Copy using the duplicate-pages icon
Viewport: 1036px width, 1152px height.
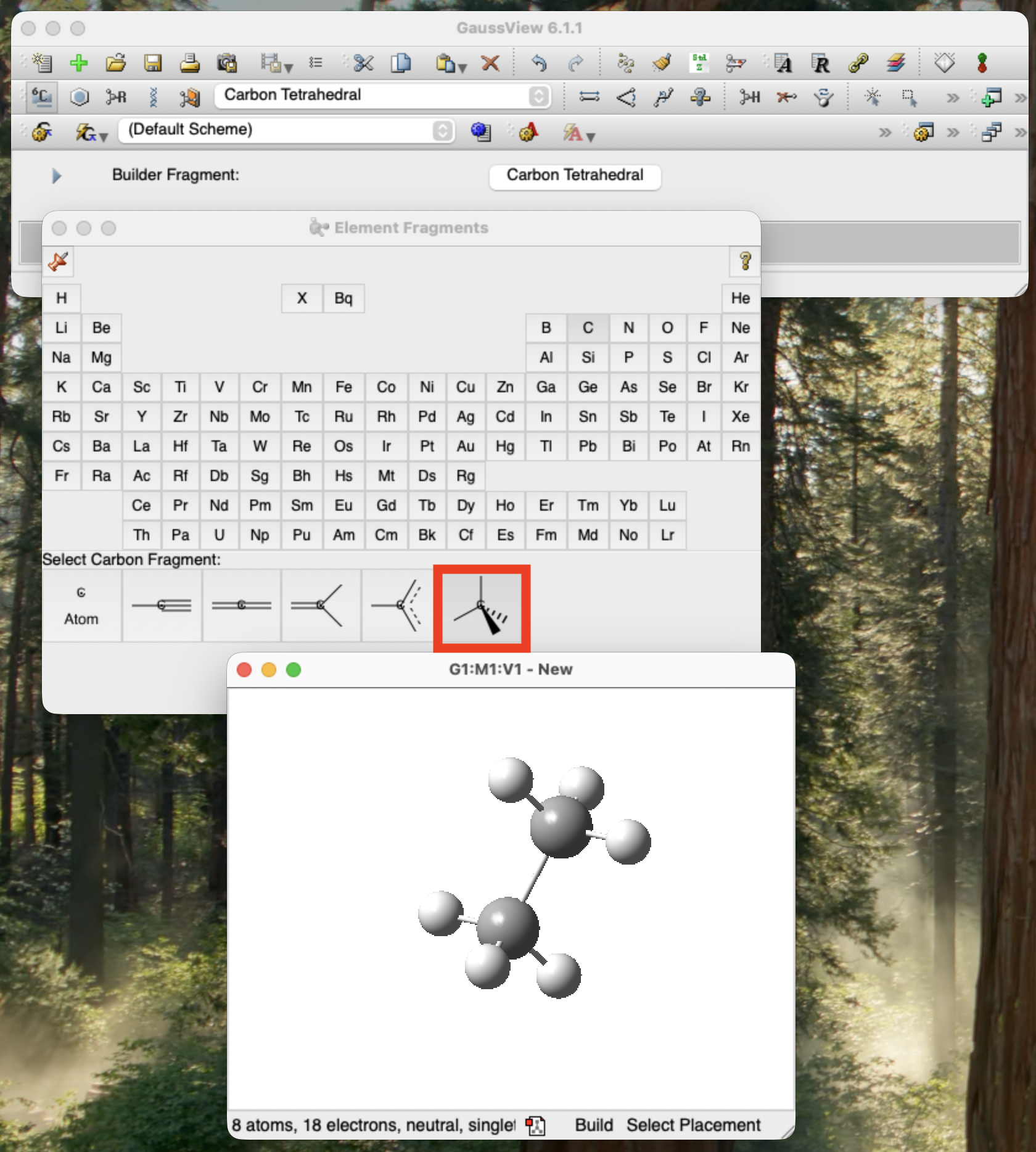pyautogui.click(x=401, y=63)
